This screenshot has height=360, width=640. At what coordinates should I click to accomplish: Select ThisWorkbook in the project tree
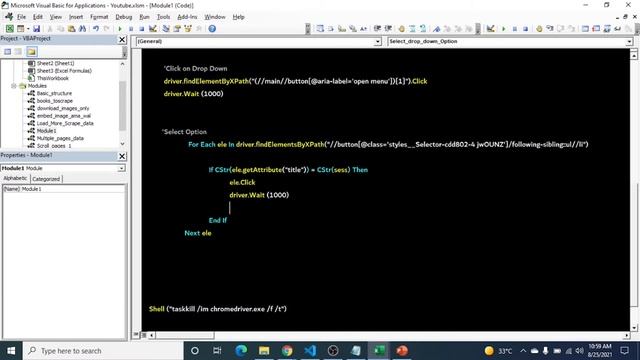tap(53, 78)
